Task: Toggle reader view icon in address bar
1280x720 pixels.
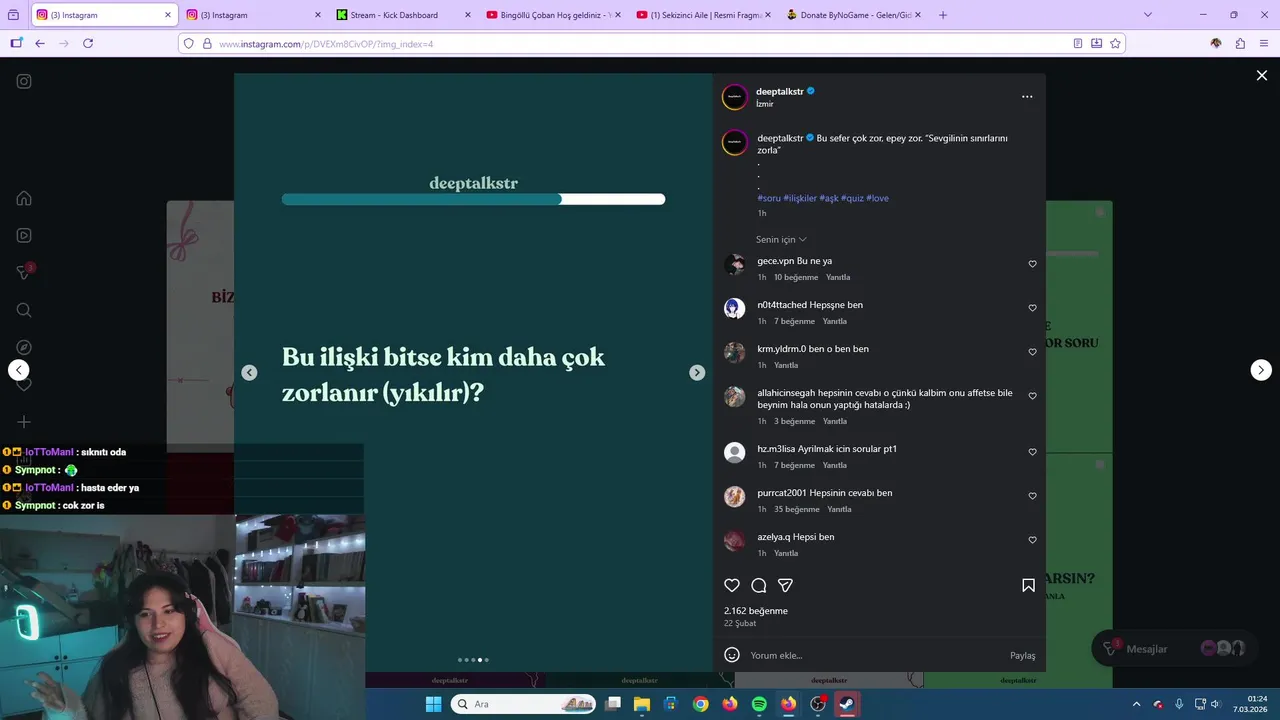Action: tap(1078, 43)
